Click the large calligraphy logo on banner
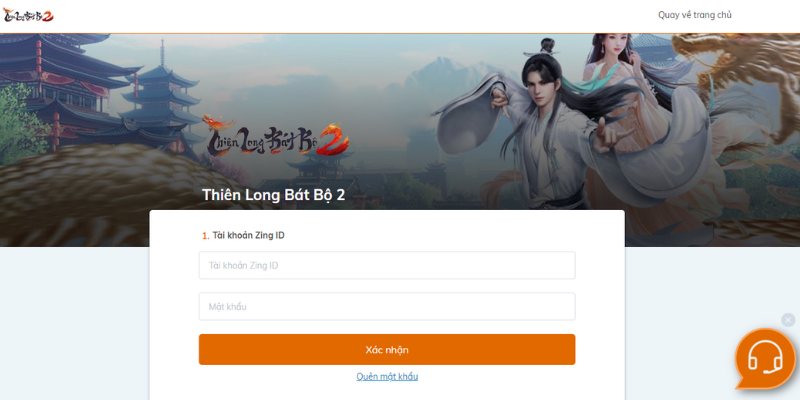This screenshot has height=400, width=800. 276,136
